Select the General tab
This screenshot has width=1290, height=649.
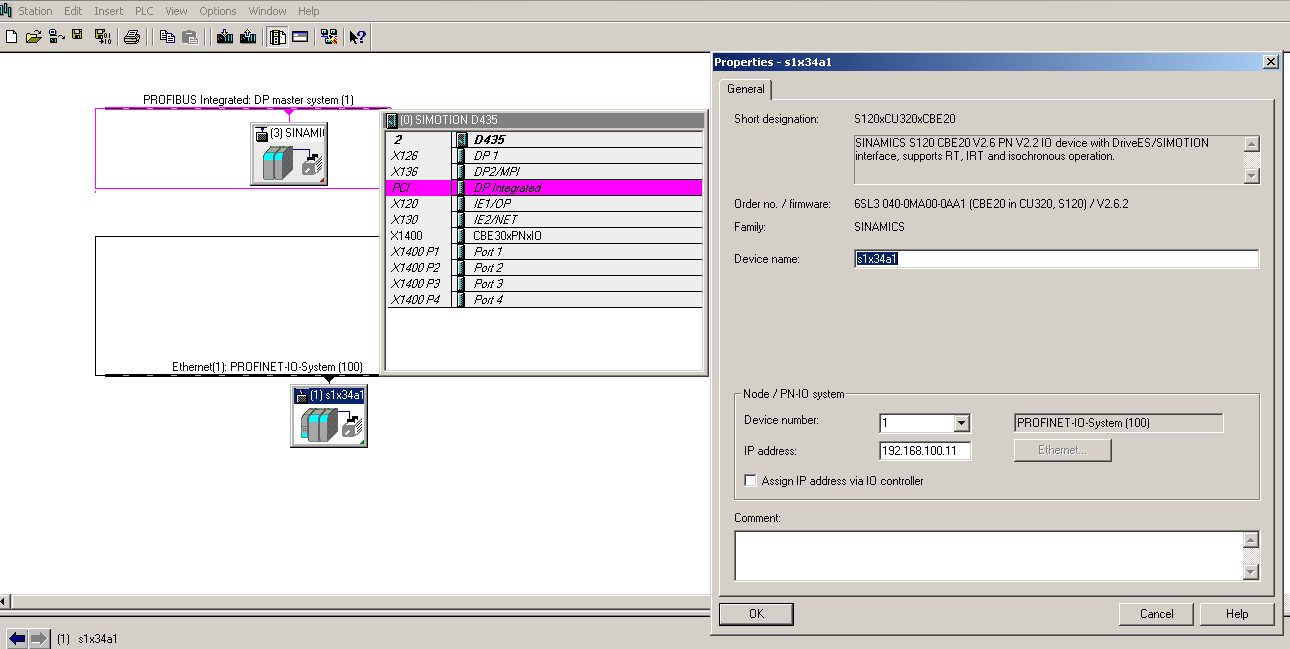[x=746, y=89]
